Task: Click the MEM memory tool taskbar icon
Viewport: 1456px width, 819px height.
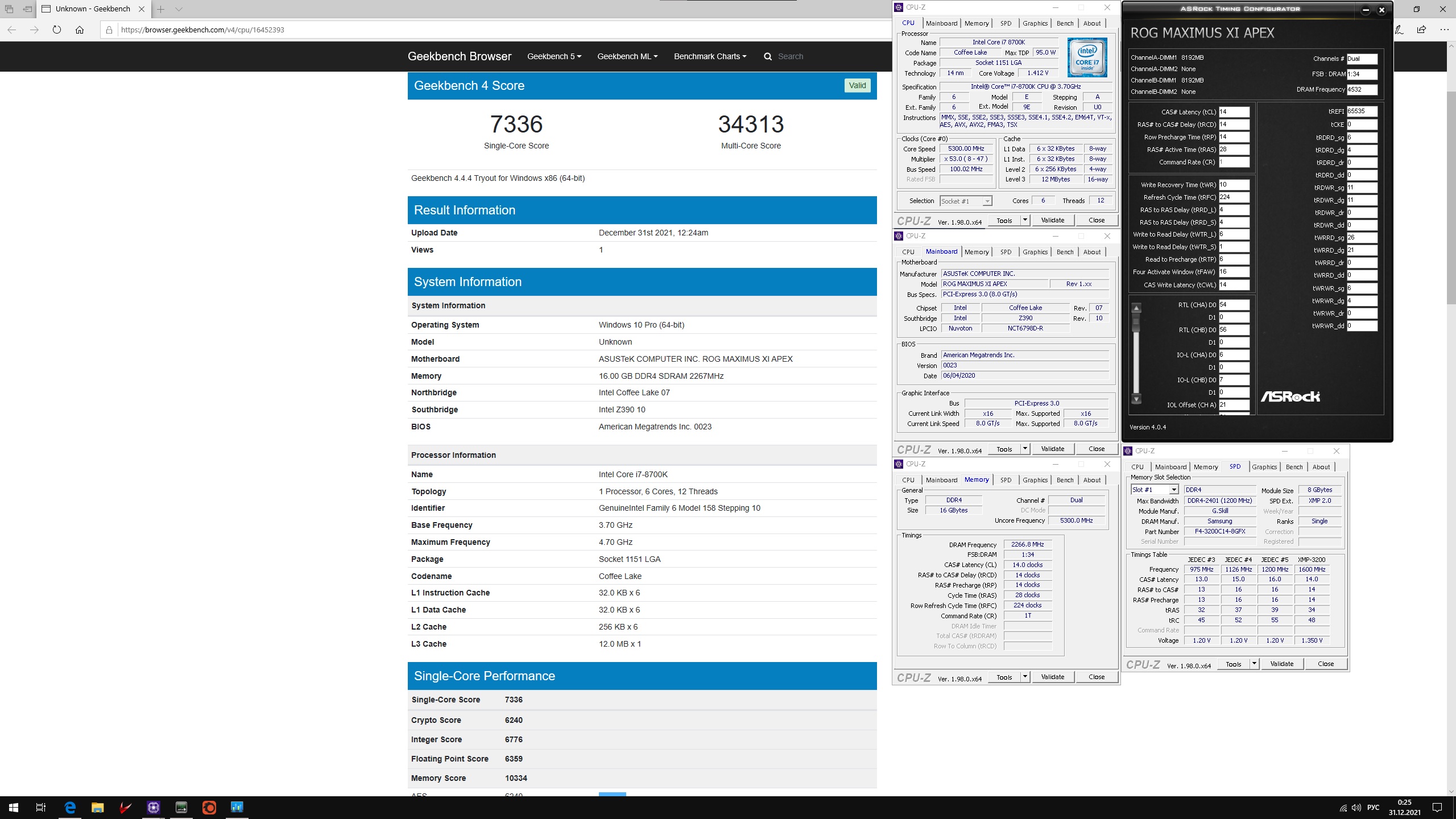Action: coord(181,807)
